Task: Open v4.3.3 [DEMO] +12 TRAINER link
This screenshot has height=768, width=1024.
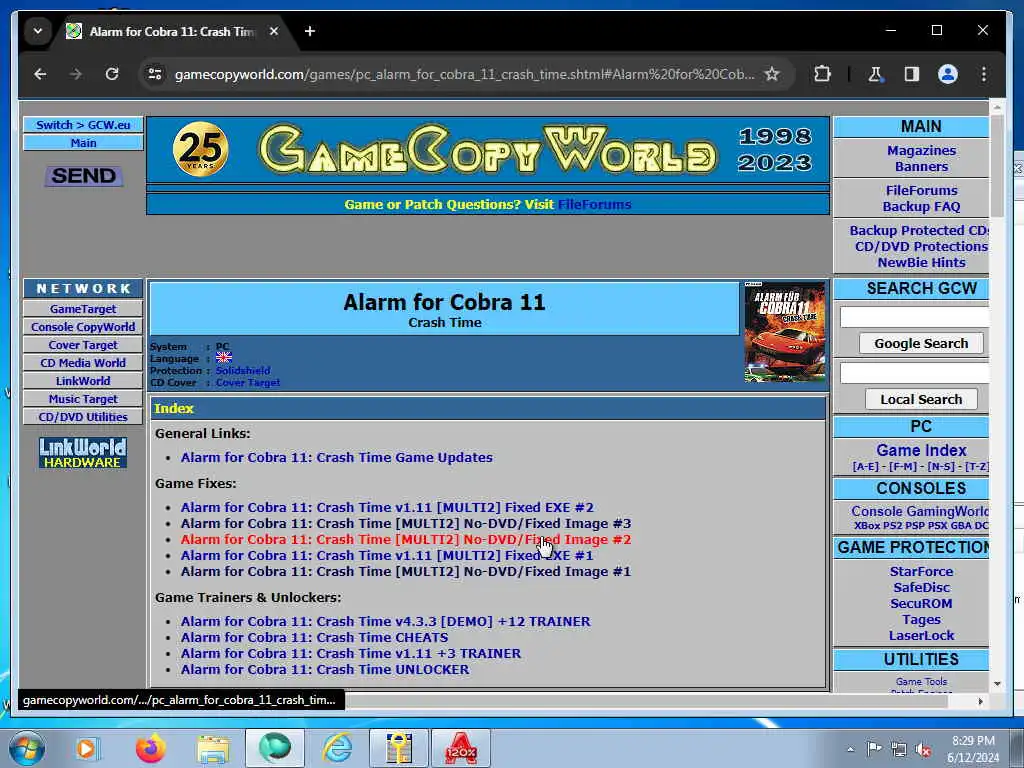Action: pos(385,622)
